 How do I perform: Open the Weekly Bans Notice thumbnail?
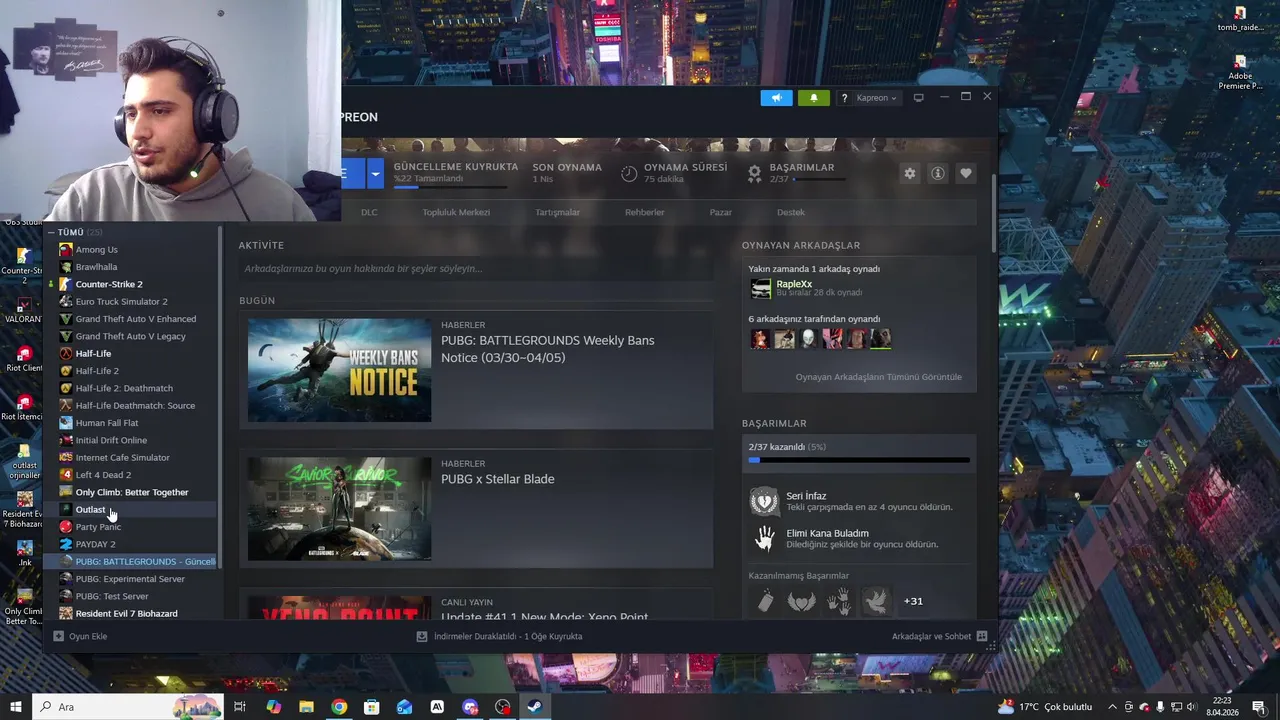[339, 370]
